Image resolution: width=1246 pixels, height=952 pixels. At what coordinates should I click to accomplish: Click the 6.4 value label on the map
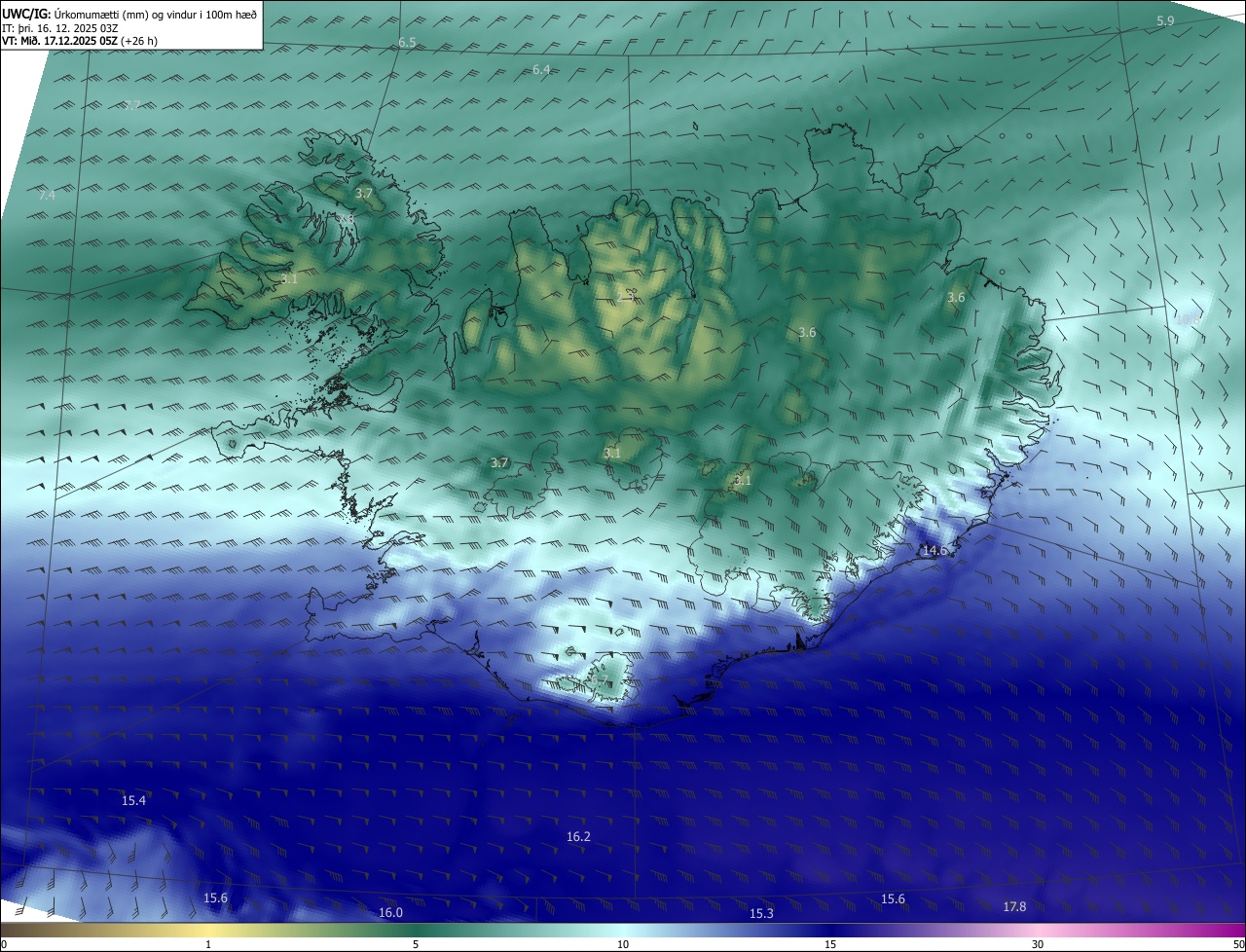pos(541,70)
